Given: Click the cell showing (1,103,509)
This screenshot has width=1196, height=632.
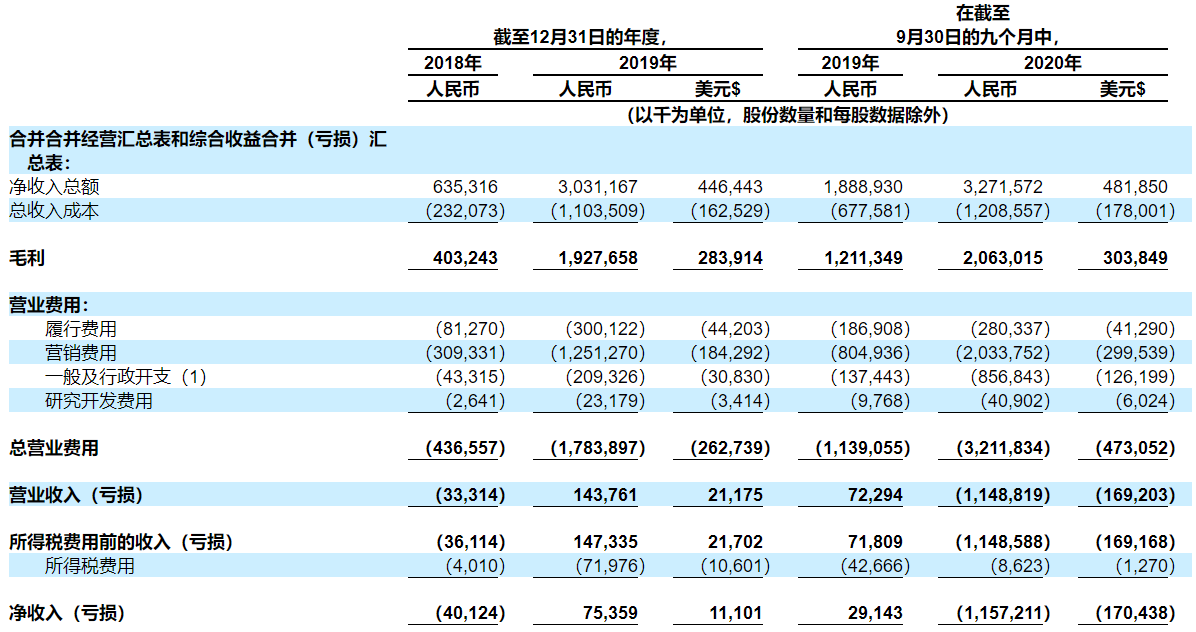Looking at the screenshot, I should (598, 210).
